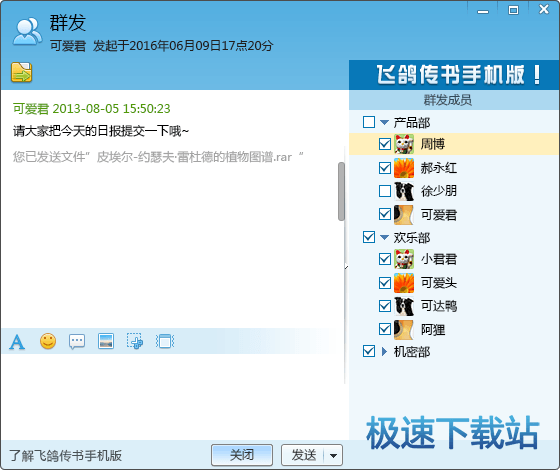Select the 可爱头 member name
The height and width of the screenshot is (470, 560).
[x=439, y=283]
